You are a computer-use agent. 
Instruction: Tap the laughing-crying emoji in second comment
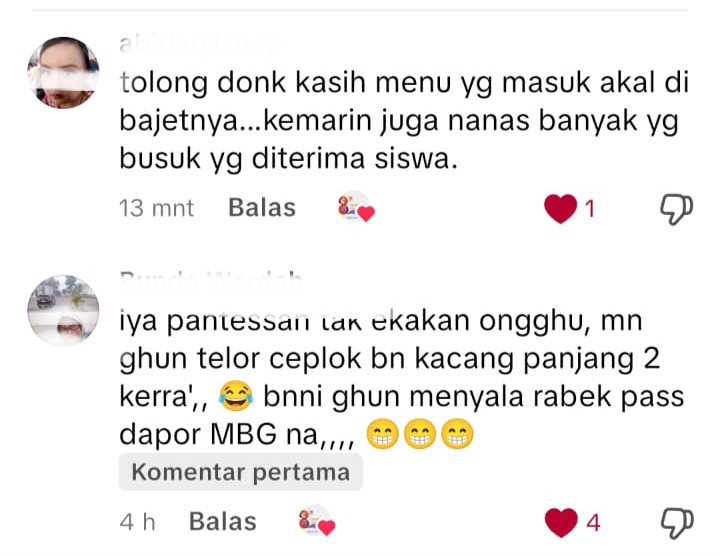(x=236, y=396)
